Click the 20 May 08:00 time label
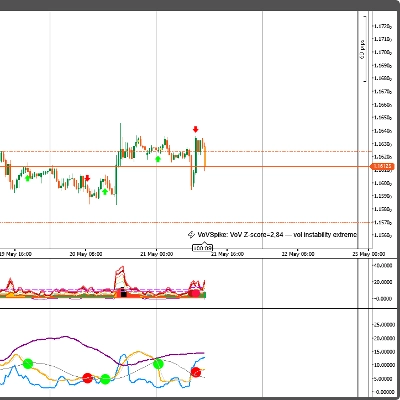 (x=86, y=254)
